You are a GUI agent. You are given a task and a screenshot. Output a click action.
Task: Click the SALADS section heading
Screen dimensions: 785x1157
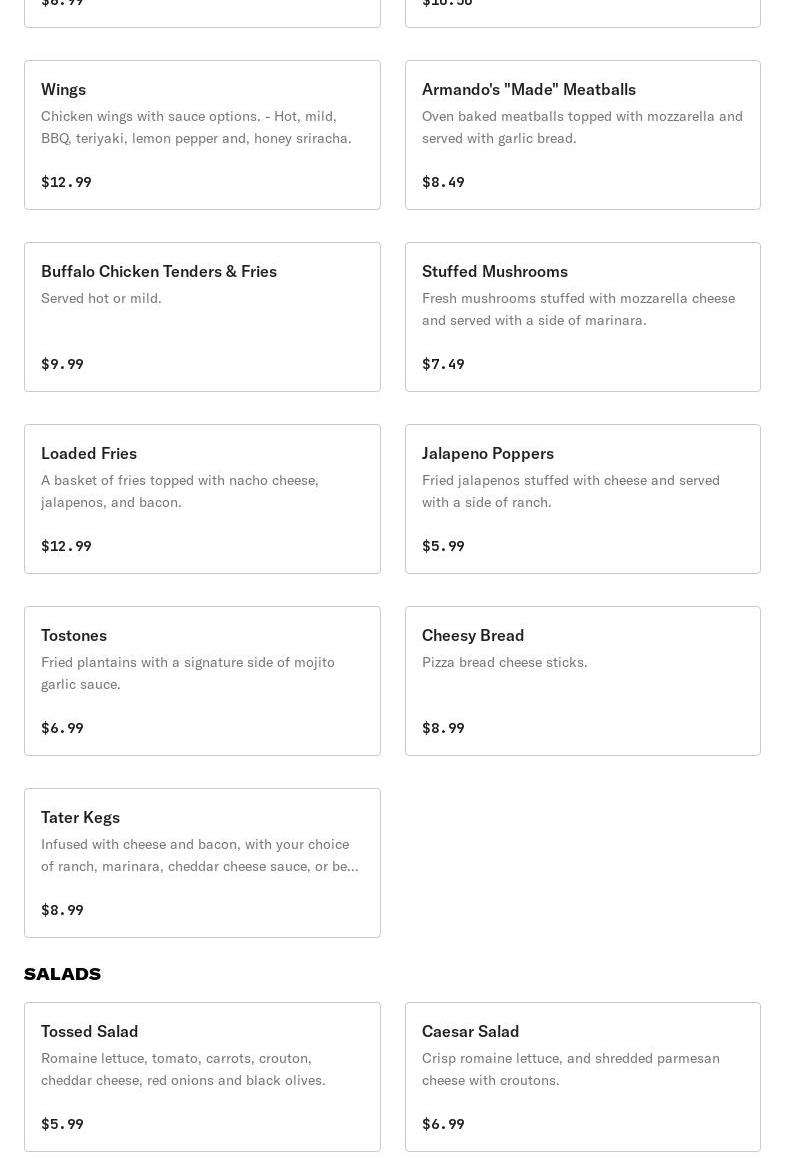coord(62,974)
